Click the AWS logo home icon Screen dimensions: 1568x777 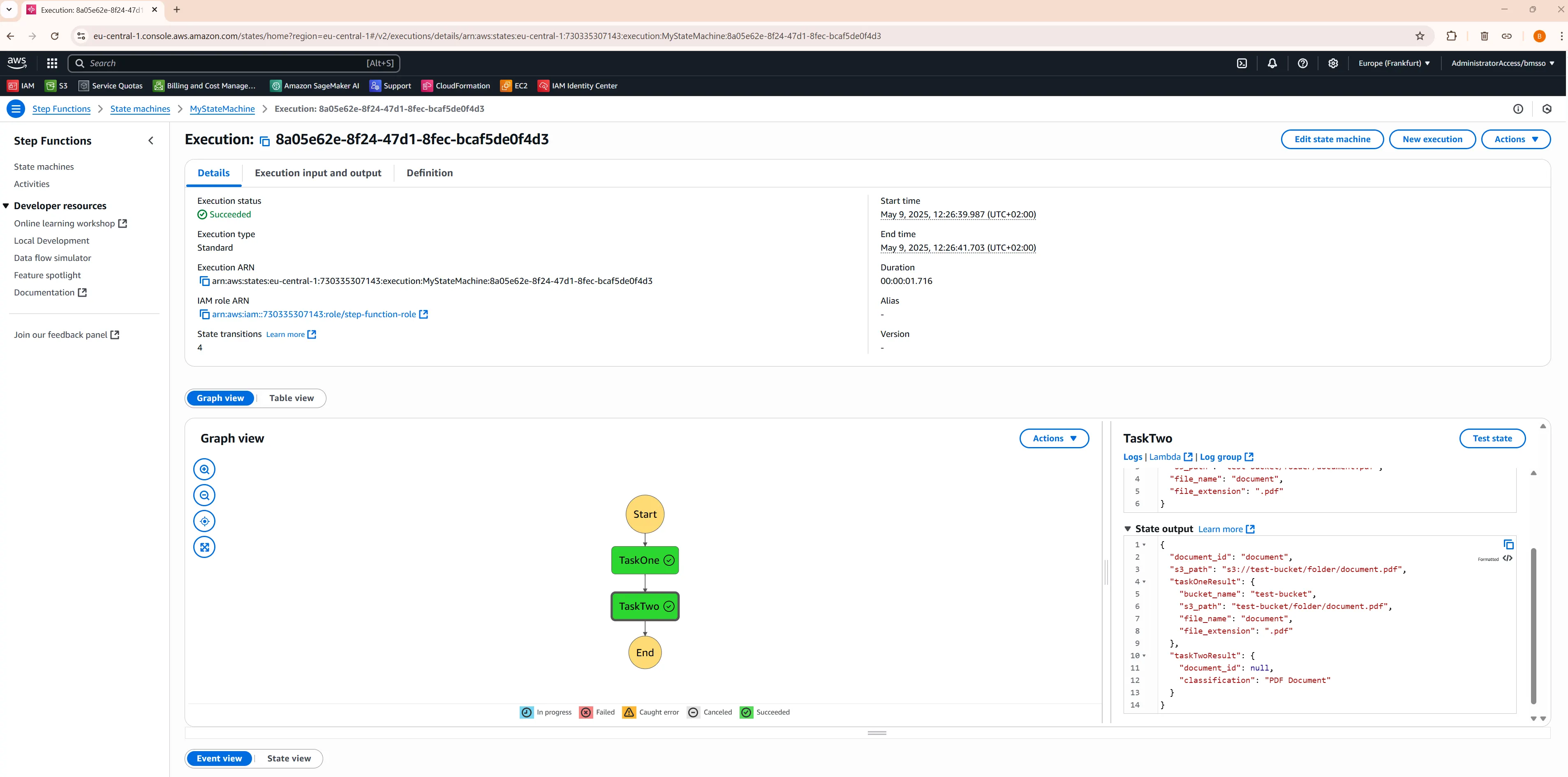[x=16, y=63]
